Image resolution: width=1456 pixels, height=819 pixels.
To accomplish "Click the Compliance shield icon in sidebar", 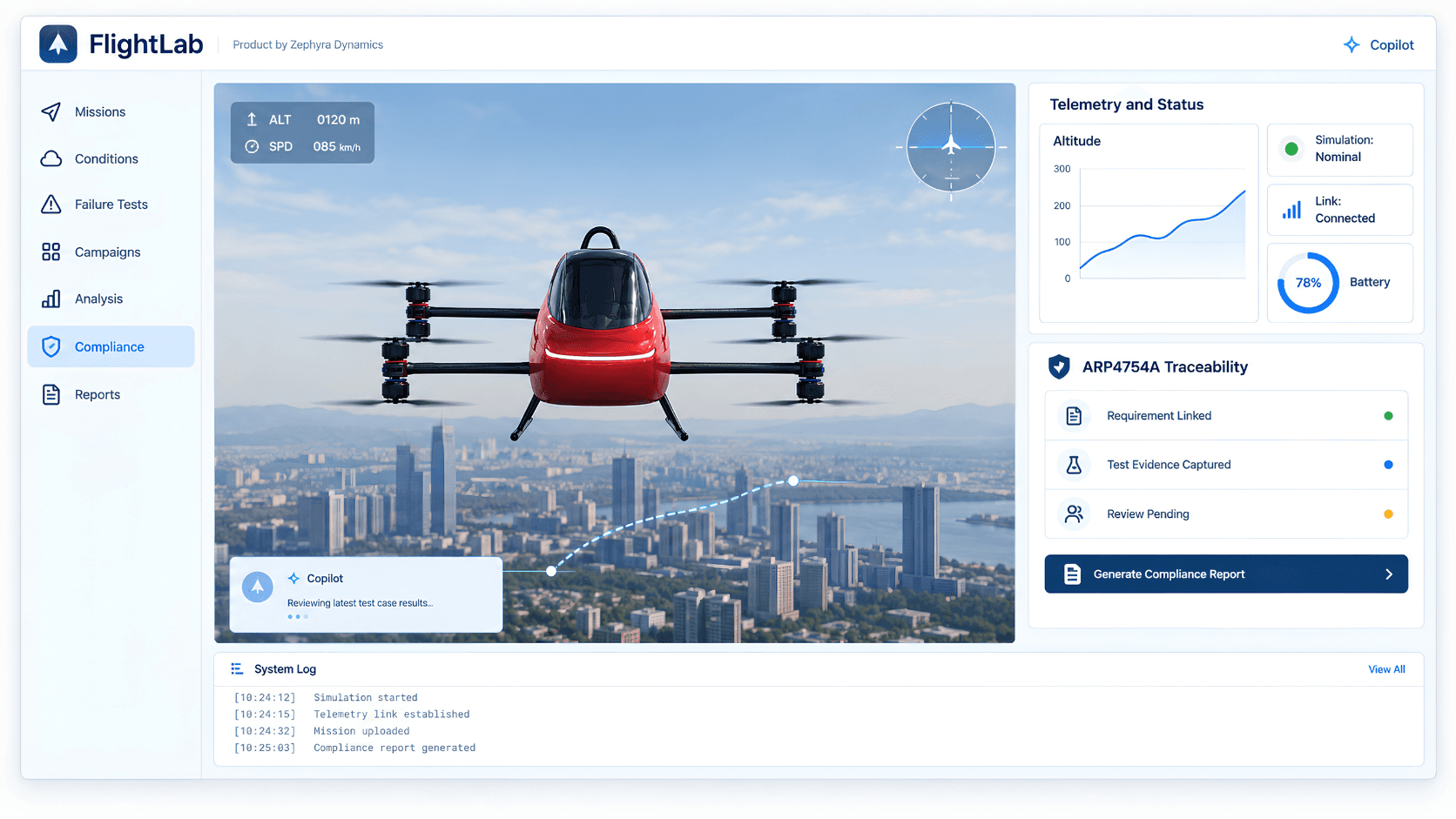I will point(51,346).
